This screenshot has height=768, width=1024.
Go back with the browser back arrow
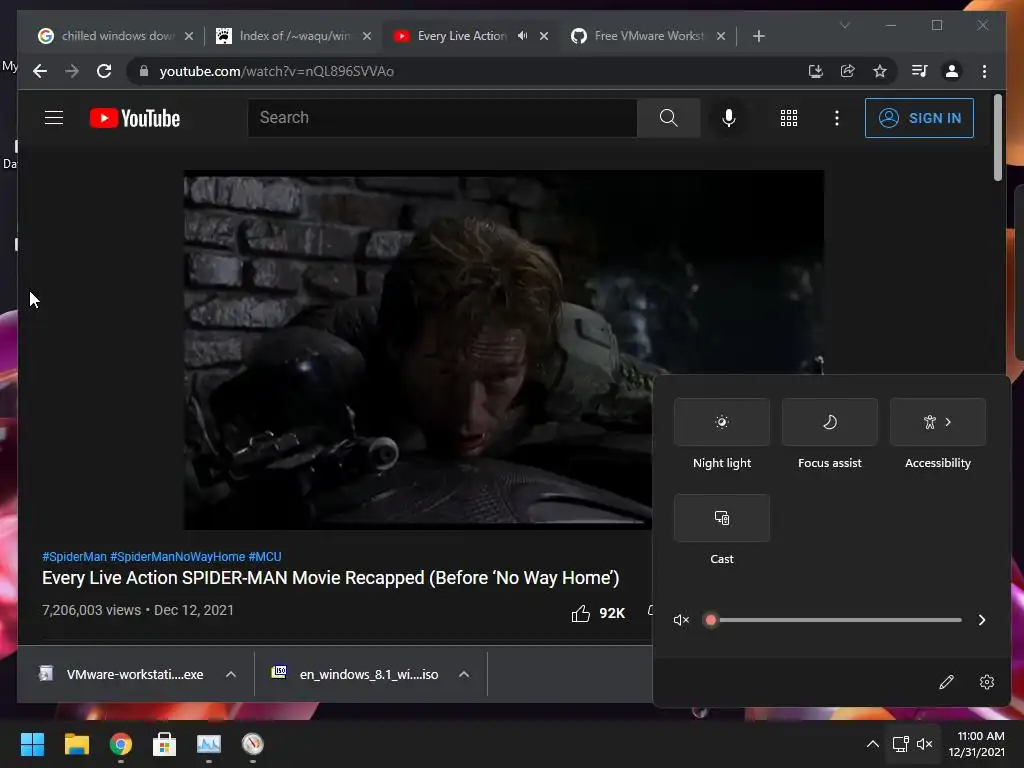tap(40, 71)
